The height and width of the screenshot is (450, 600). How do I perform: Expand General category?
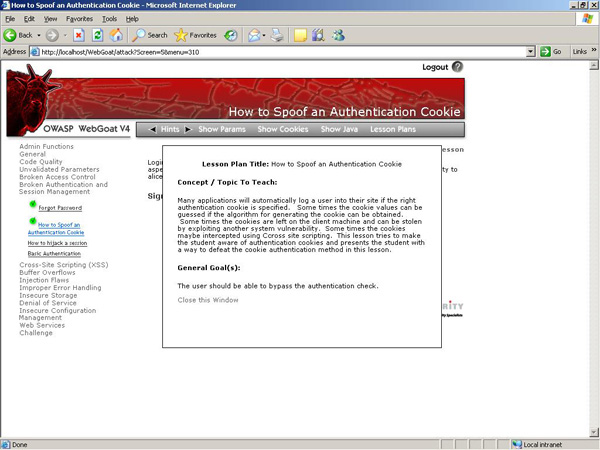[33, 154]
